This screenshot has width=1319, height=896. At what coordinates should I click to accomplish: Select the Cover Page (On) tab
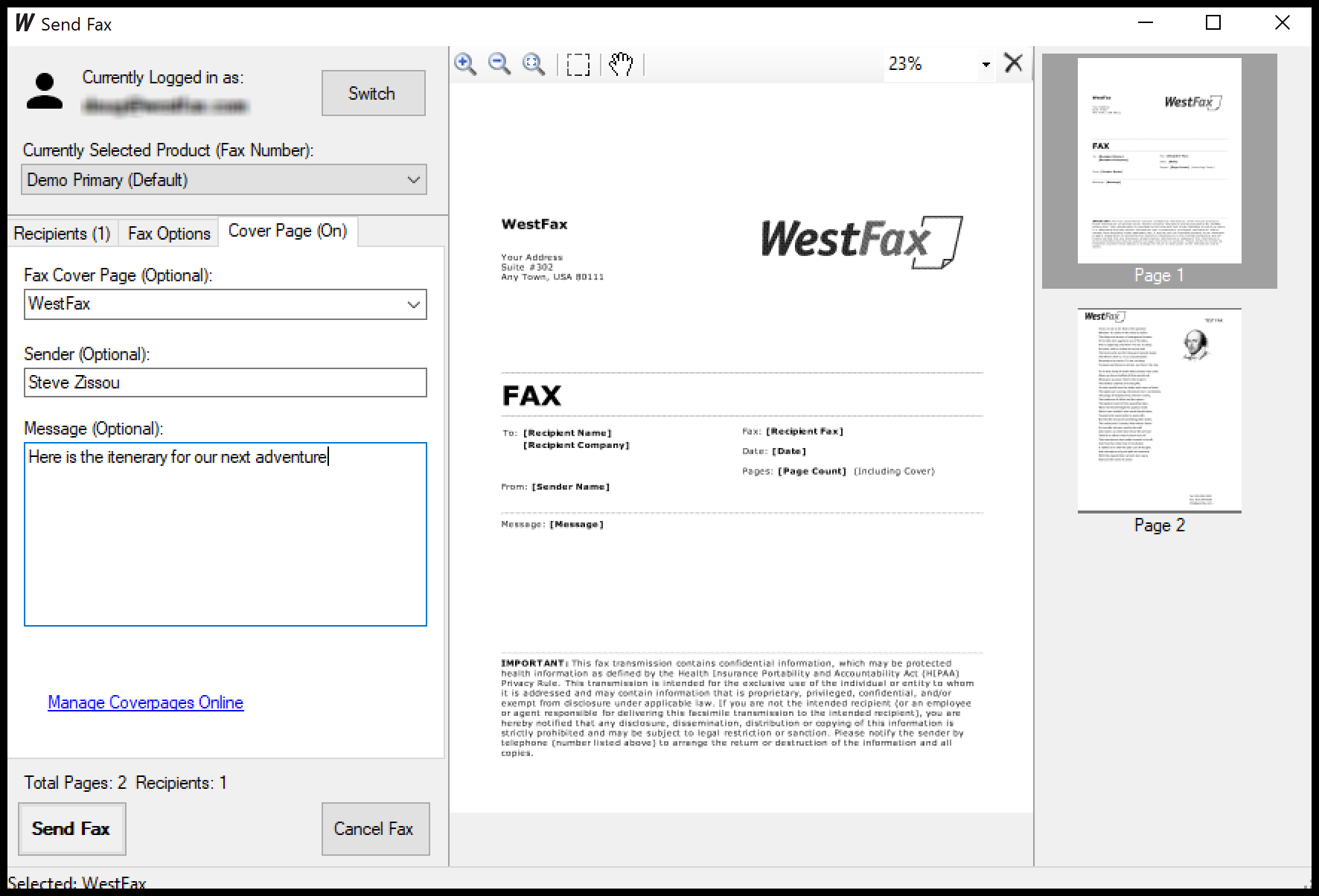[x=288, y=231]
